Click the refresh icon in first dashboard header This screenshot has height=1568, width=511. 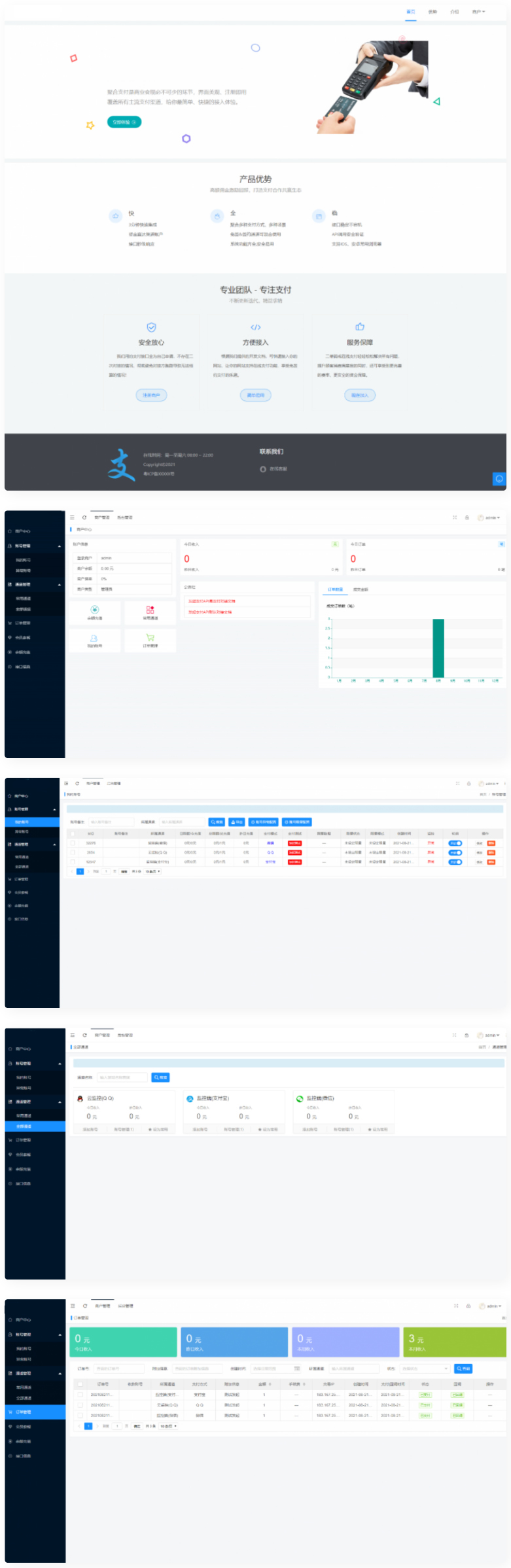point(84,517)
